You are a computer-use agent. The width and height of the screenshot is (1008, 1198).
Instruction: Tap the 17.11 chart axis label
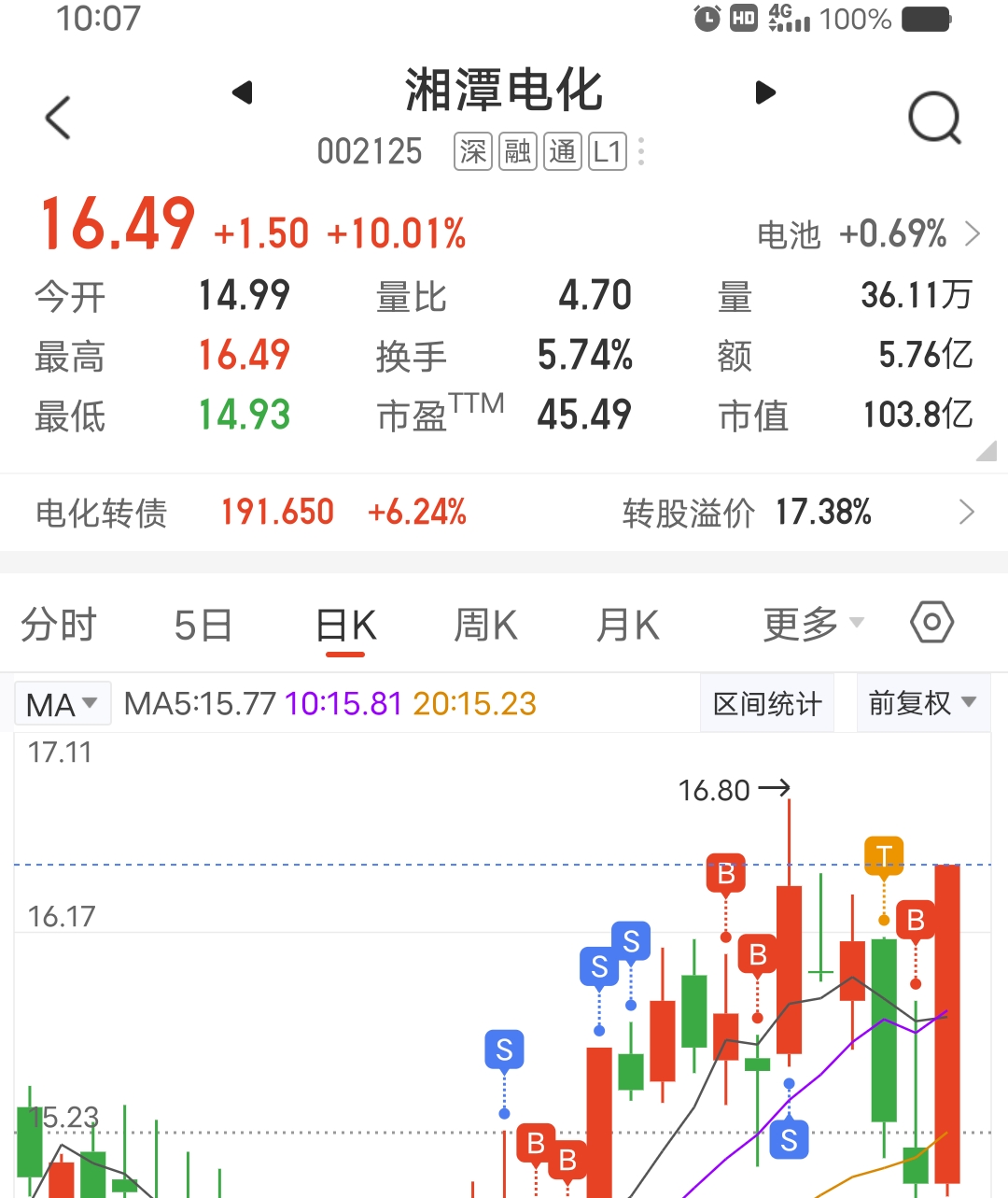(x=60, y=753)
